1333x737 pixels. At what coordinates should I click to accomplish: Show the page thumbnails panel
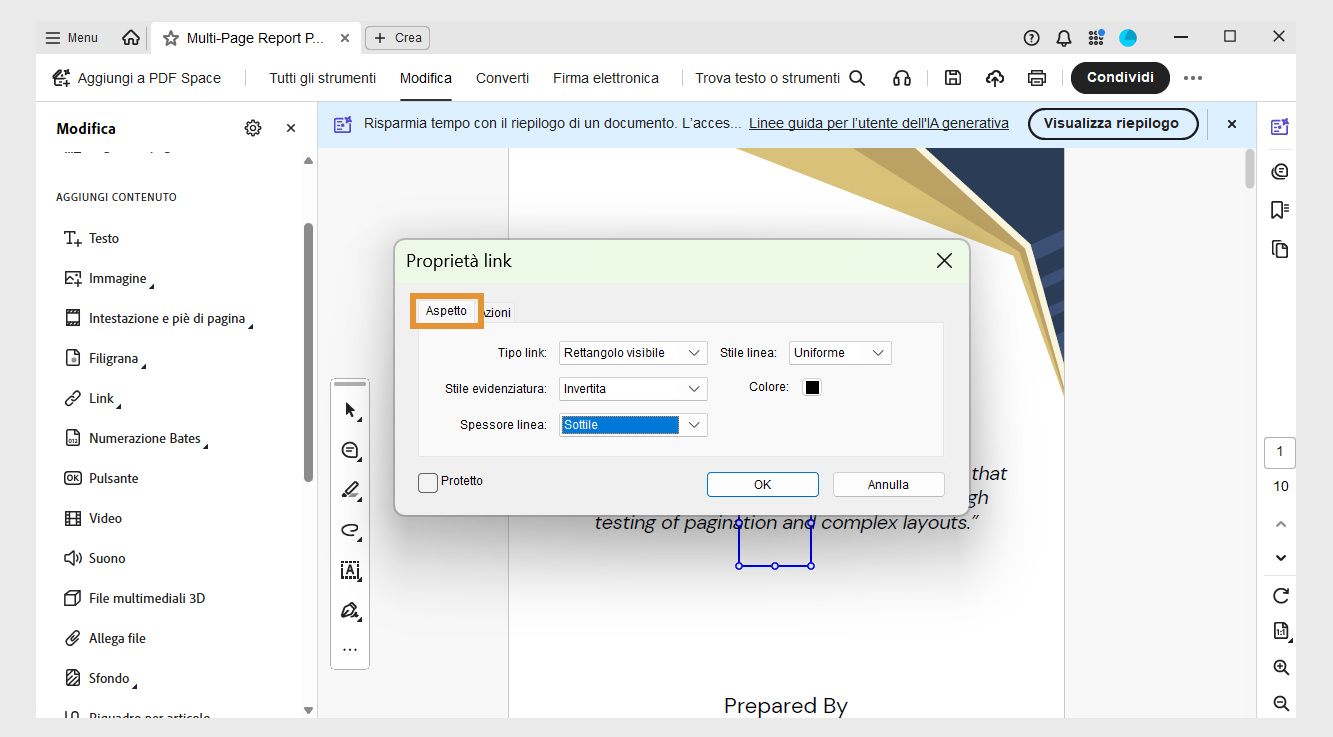(x=1279, y=249)
